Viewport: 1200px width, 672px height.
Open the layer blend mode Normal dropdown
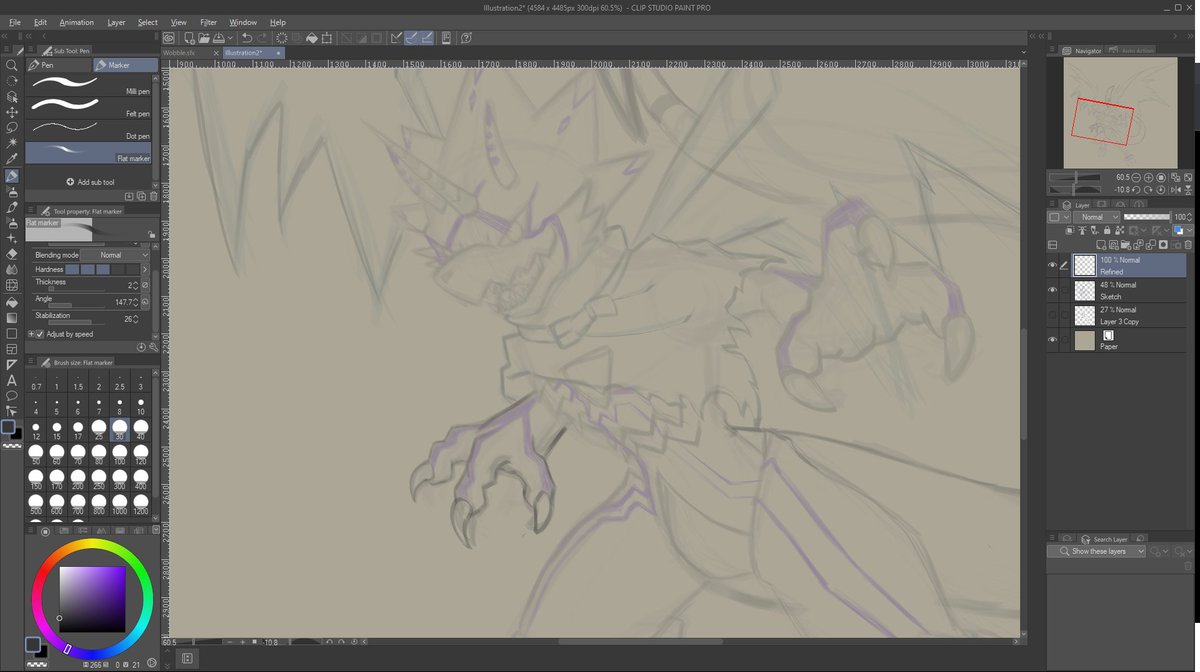tap(1097, 217)
